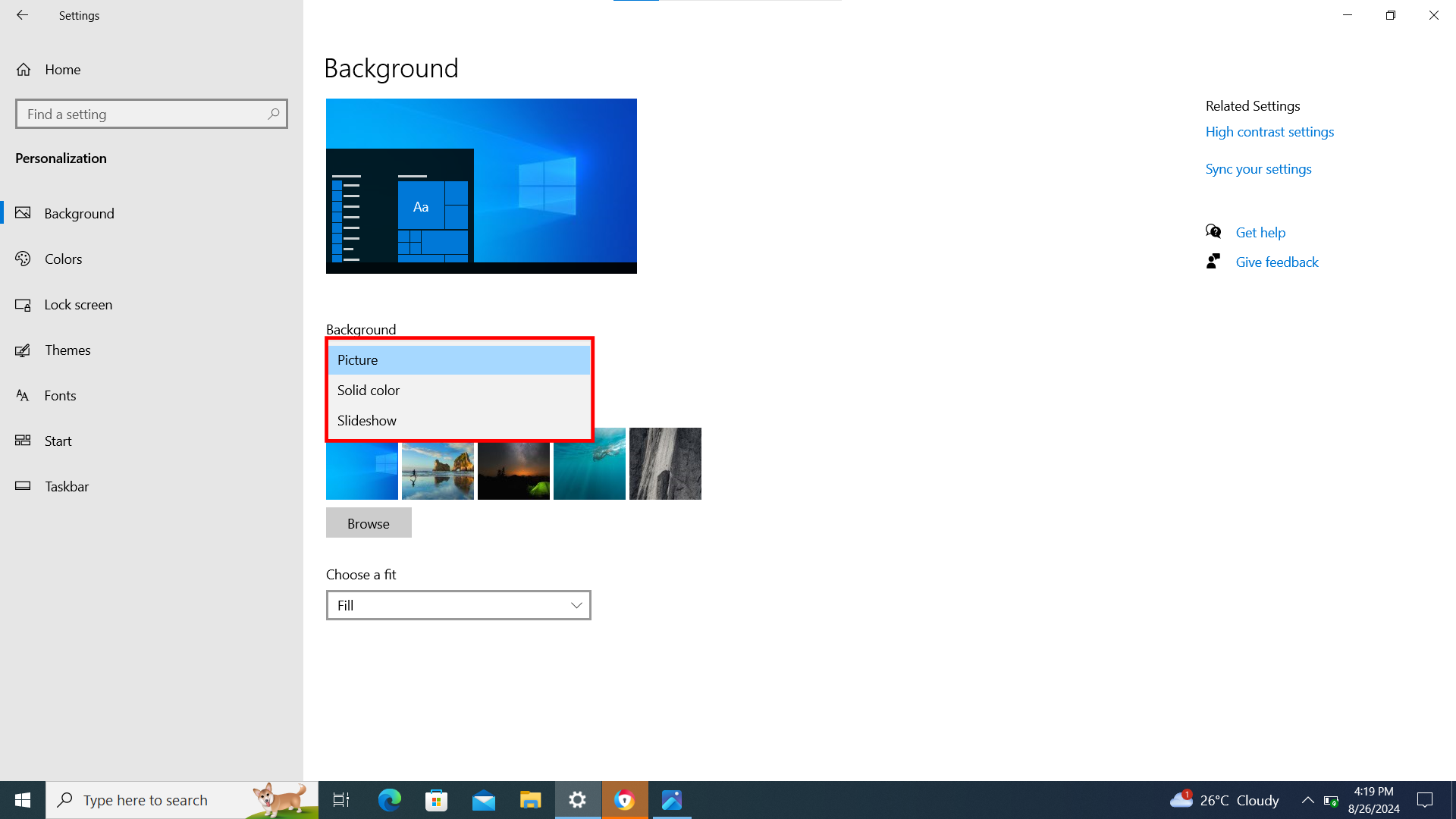Click Sync your settings link

(x=1258, y=169)
